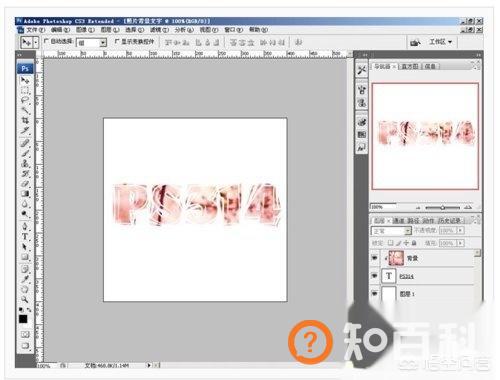This screenshot has width=500, height=380.
Task: Select the Crop tool
Action: (x=25, y=120)
